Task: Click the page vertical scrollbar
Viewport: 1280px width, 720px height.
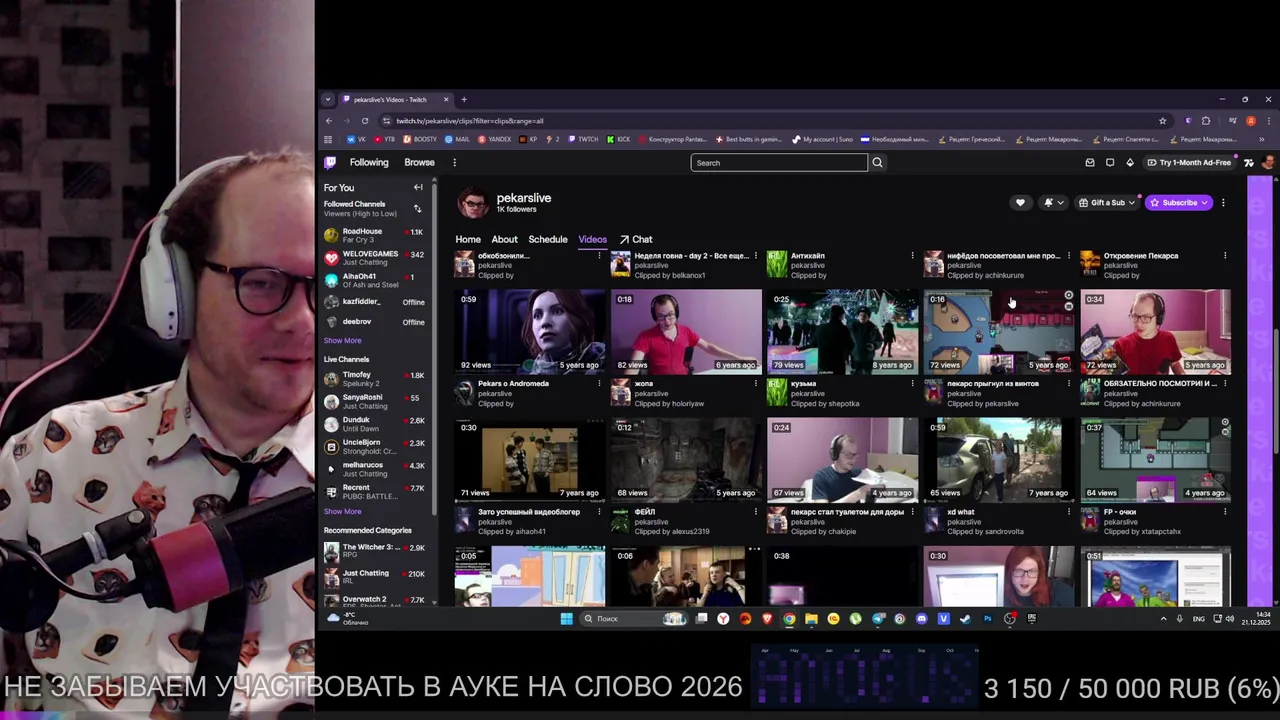Action: [1276, 390]
